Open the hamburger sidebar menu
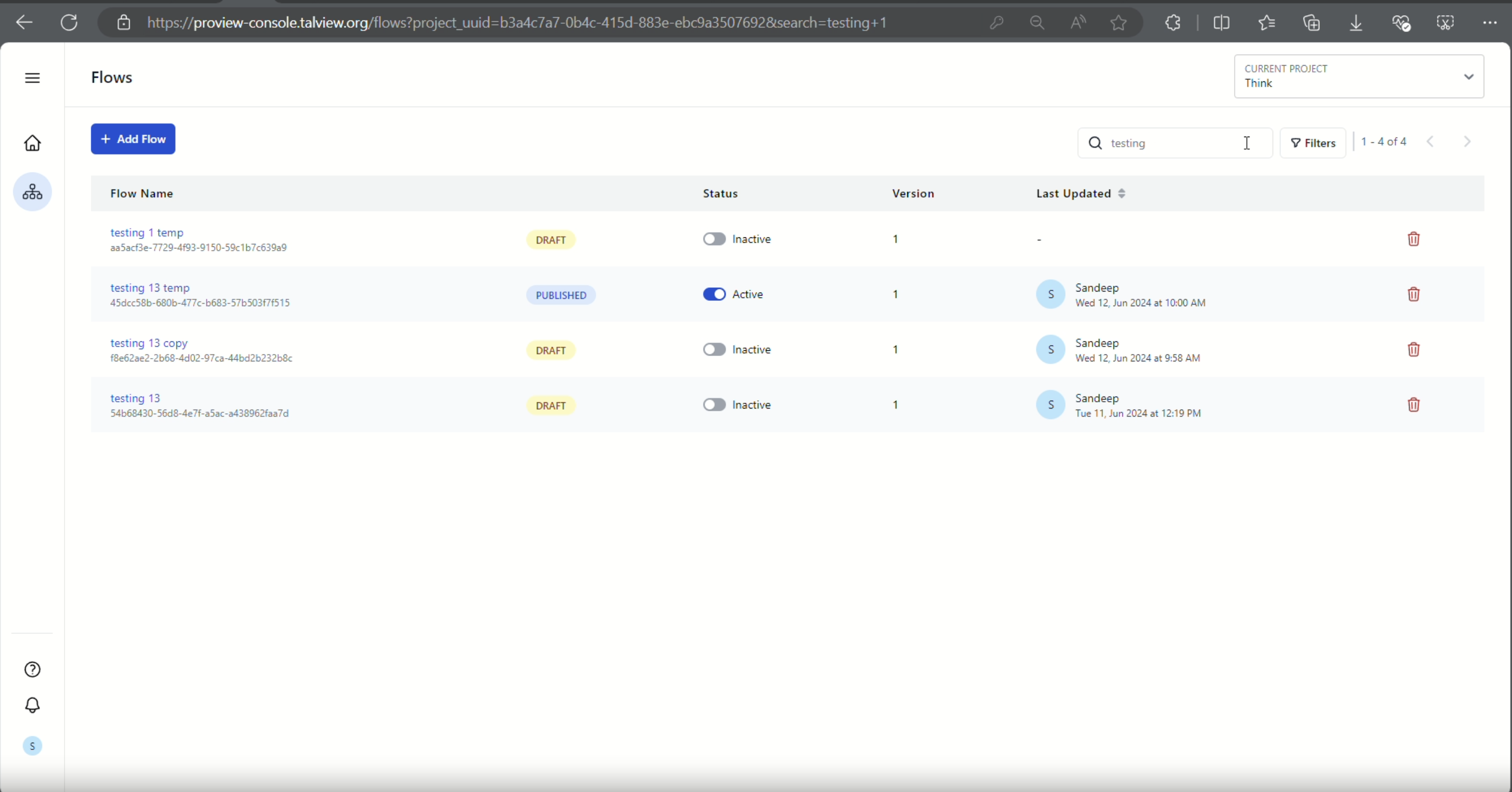This screenshot has width=1512, height=792. point(32,78)
